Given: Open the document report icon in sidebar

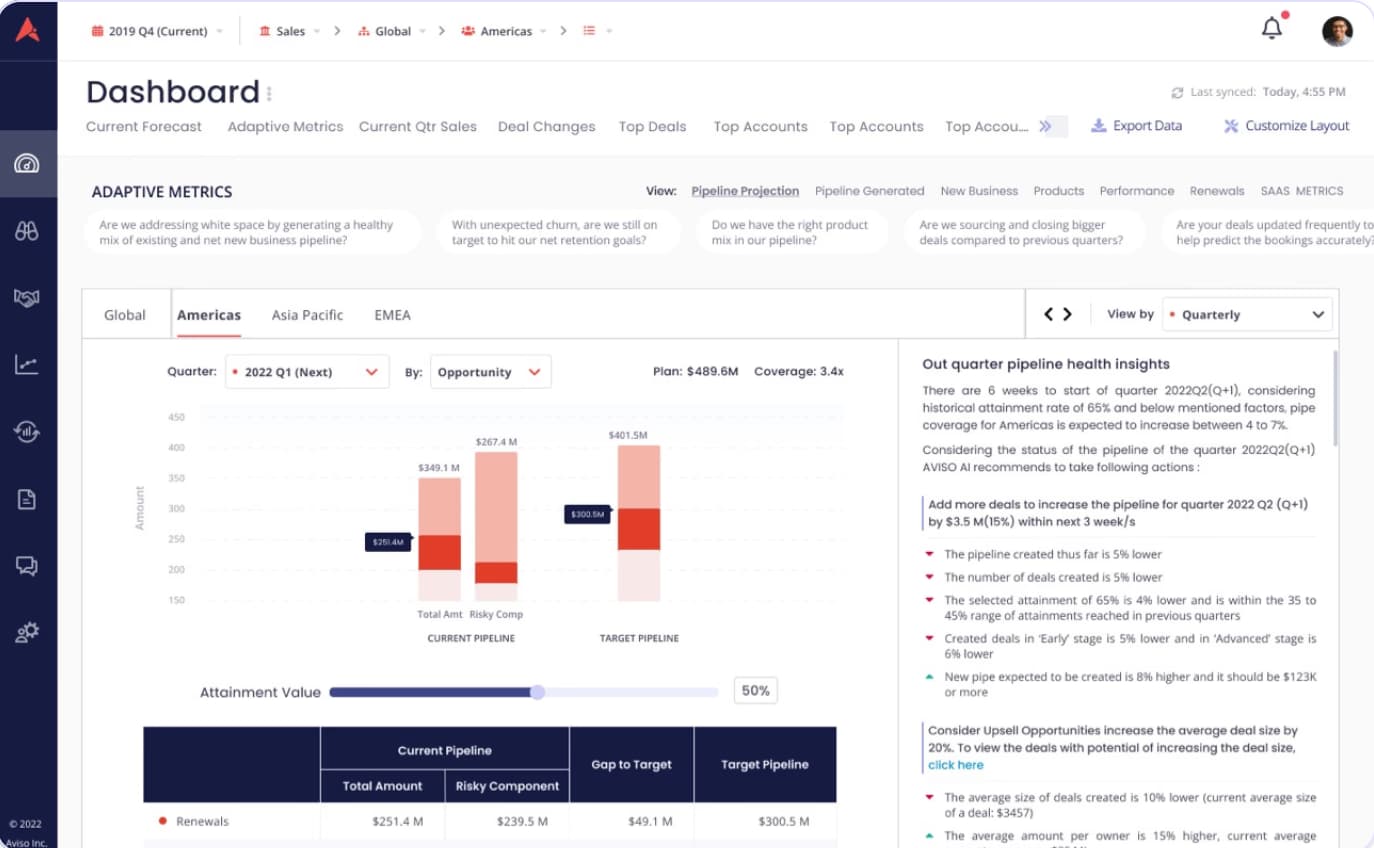Looking at the screenshot, I should coord(27,499).
